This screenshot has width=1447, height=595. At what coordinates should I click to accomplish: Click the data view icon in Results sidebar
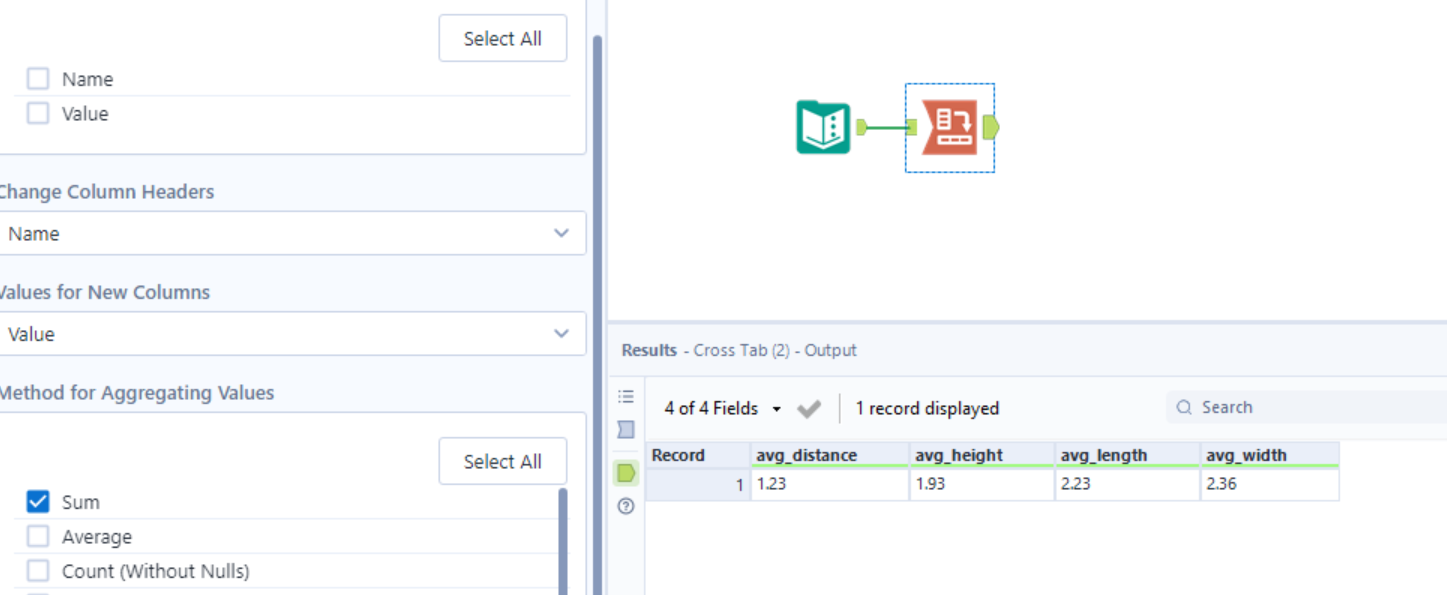point(625,428)
